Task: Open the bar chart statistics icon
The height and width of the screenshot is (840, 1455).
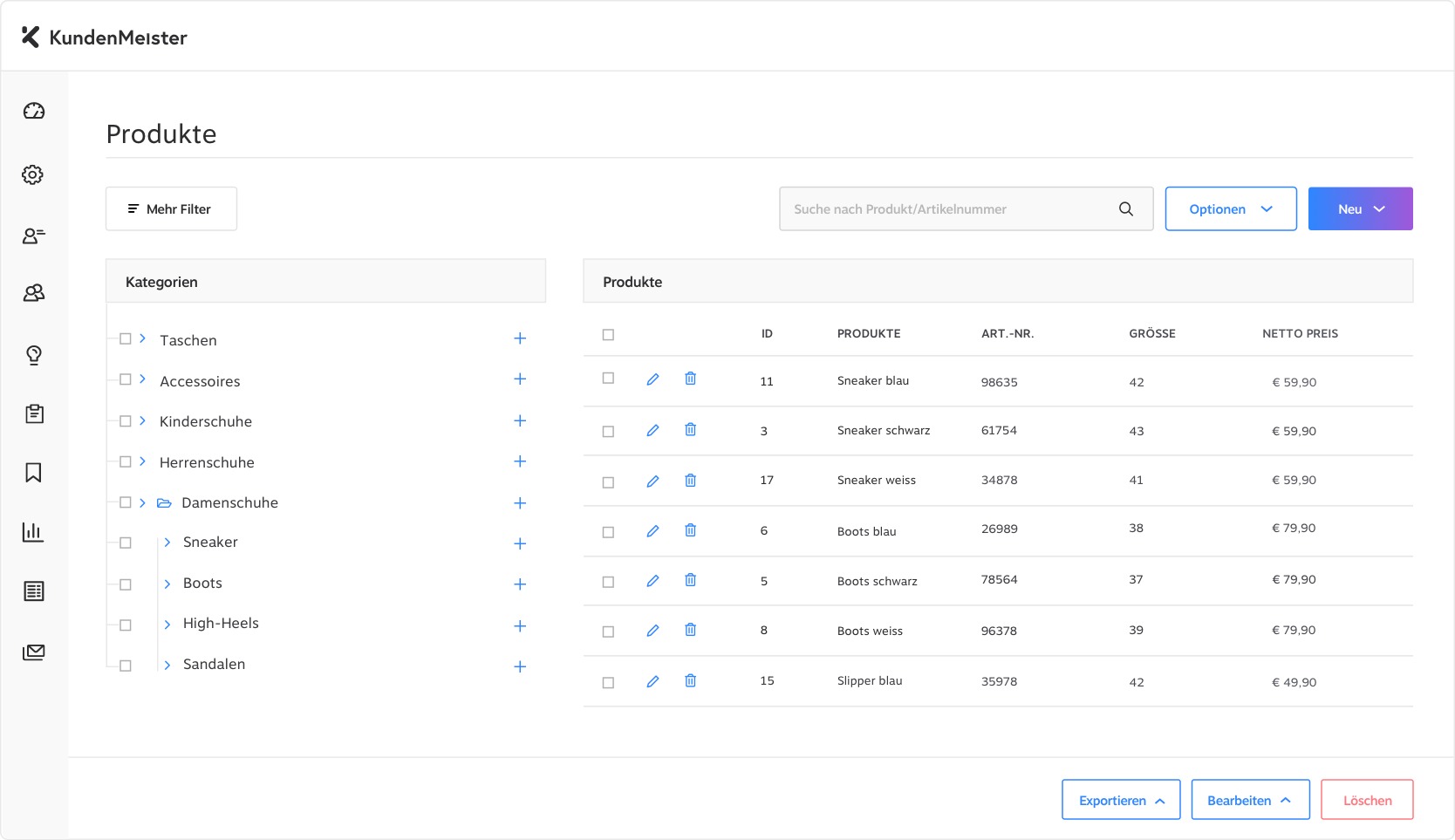Action: [x=33, y=532]
